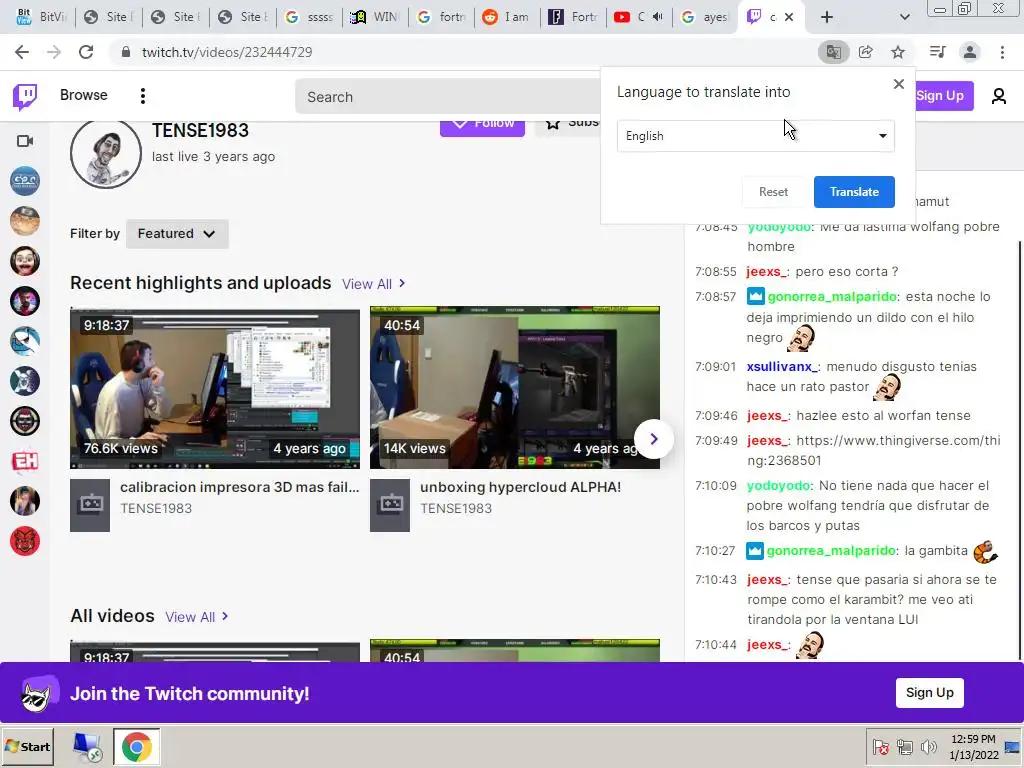Switch to the YouTube tab
This screenshot has width=1024, height=768.
click(x=639, y=17)
